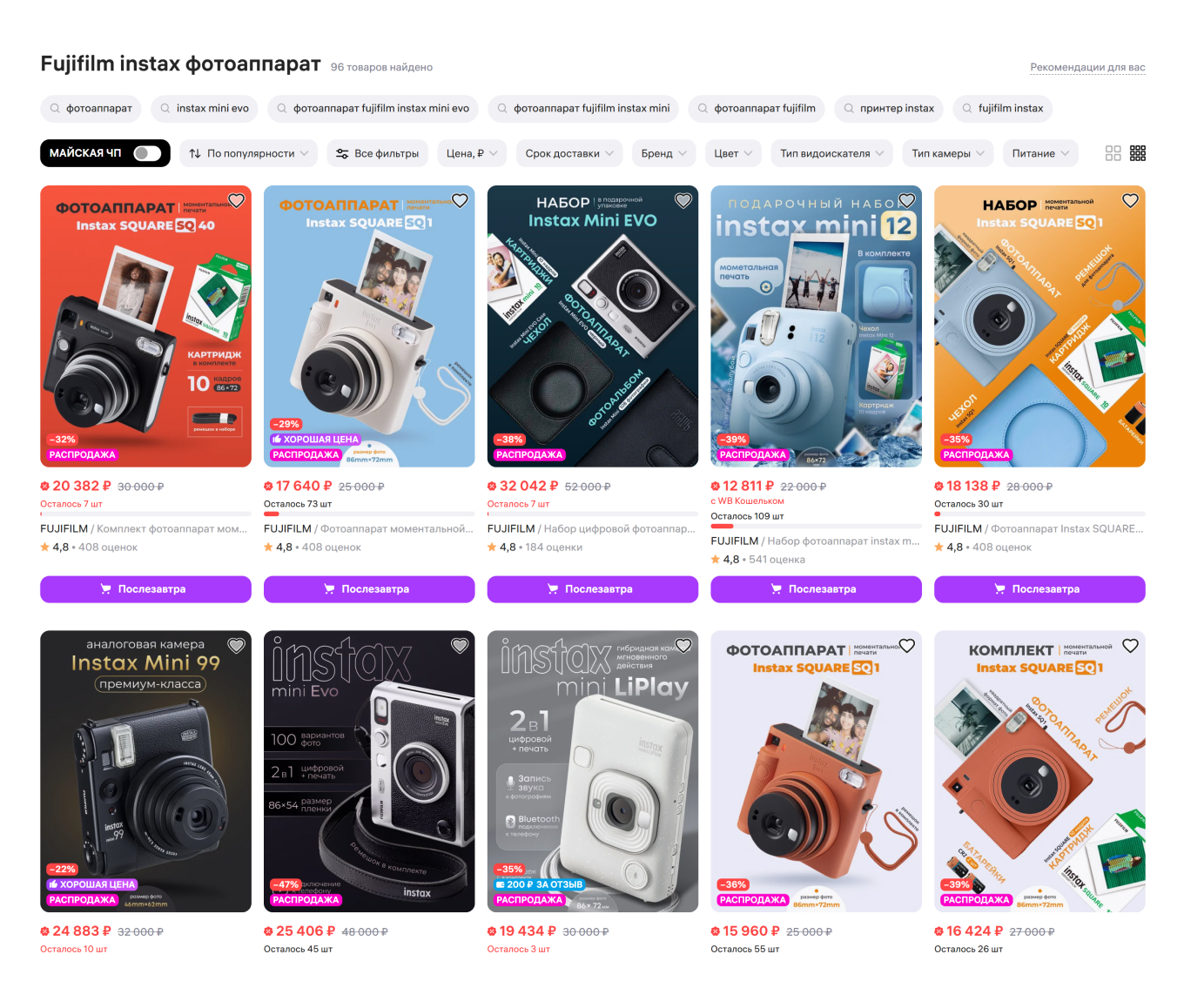Click Послезавтра cart button for instax mini 12
1184x1008 pixels.
tap(816, 589)
